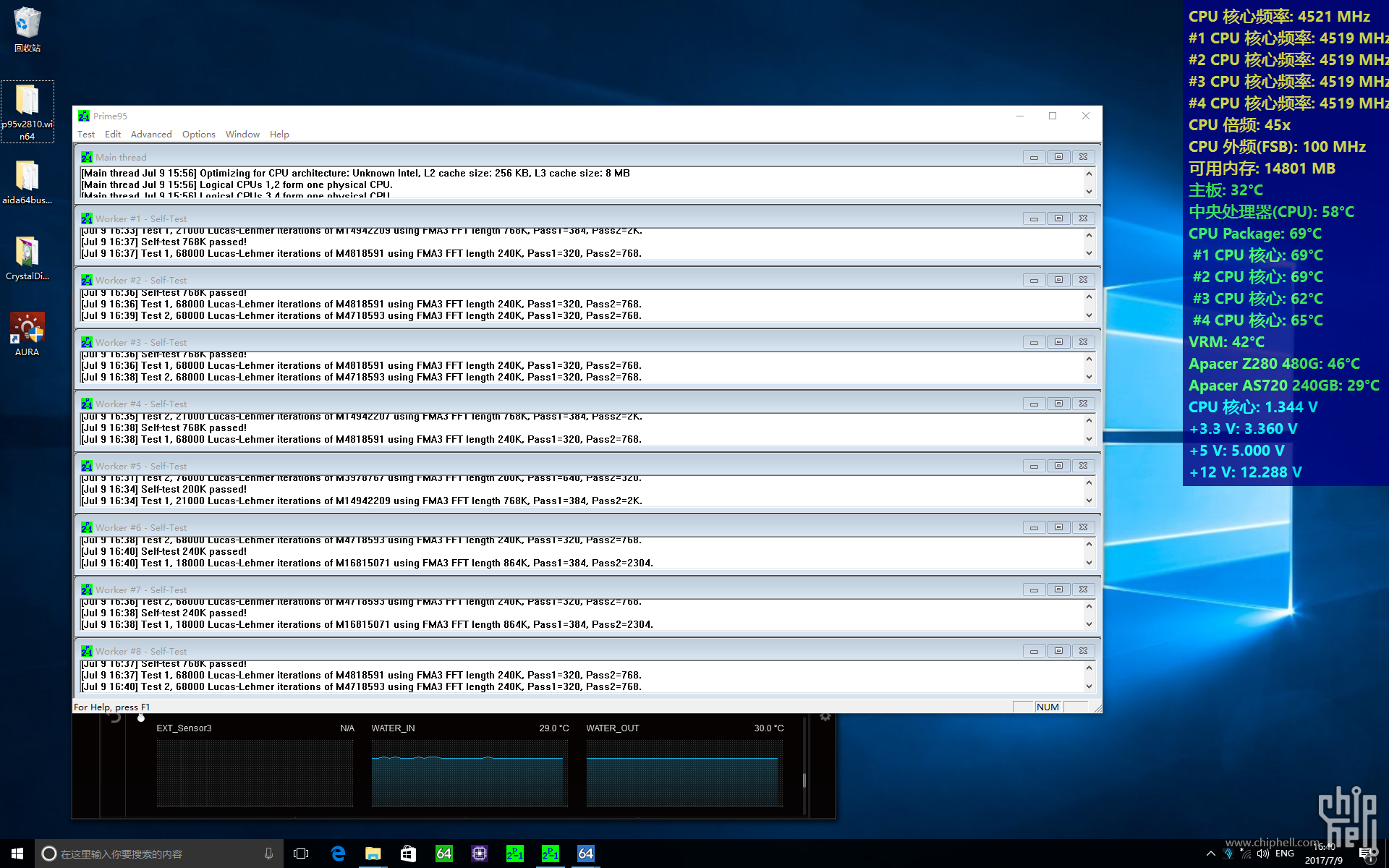Switch to purple CPU chip taskbar app
Viewport: 1389px width, 868px height.
[480, 854]
